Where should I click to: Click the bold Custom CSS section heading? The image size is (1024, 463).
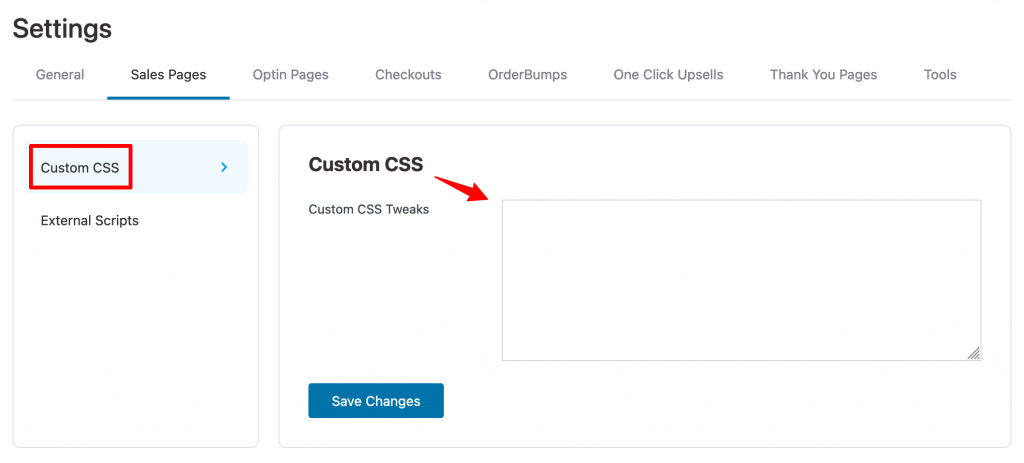point(366,165)
